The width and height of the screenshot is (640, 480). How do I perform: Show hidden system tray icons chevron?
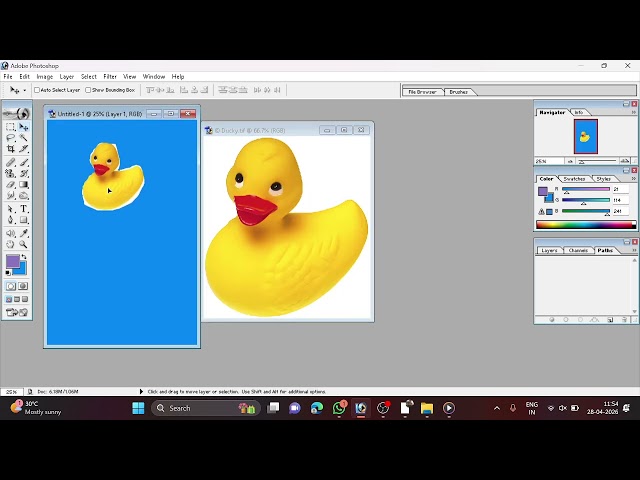pos(497,408)
